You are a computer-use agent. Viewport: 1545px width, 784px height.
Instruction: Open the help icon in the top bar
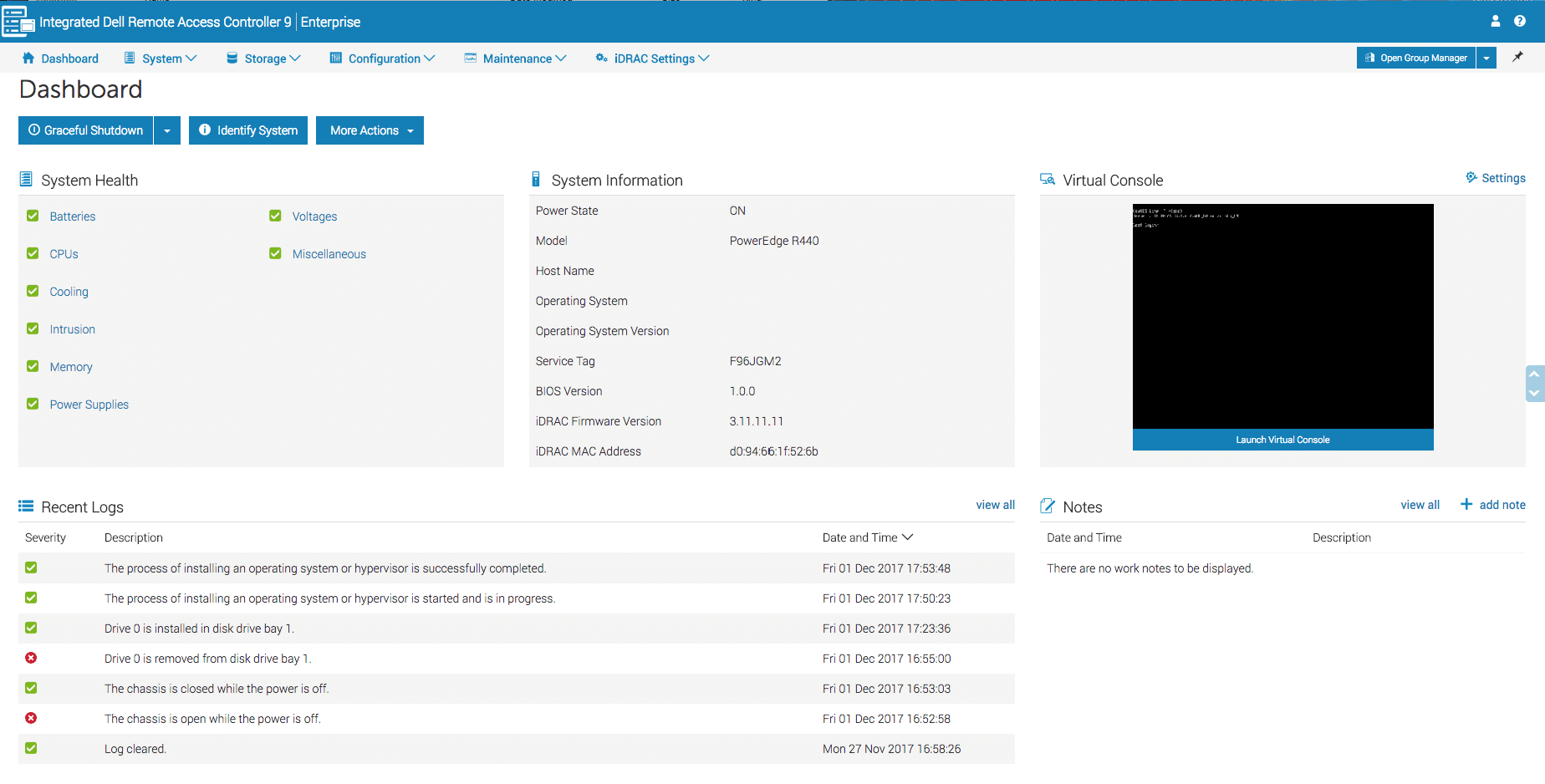1521,22
